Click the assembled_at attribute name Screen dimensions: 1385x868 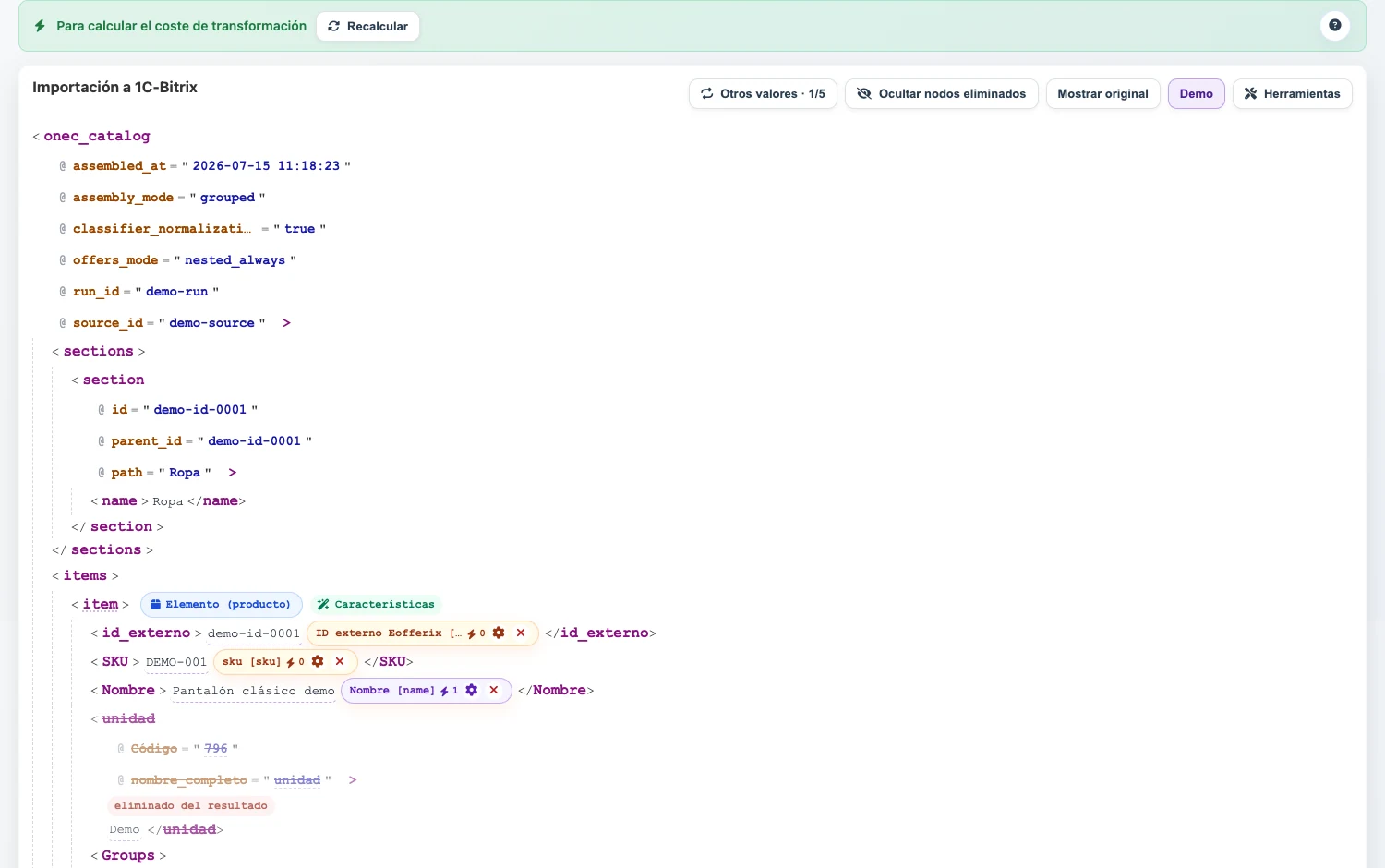[x=119, y=166]
